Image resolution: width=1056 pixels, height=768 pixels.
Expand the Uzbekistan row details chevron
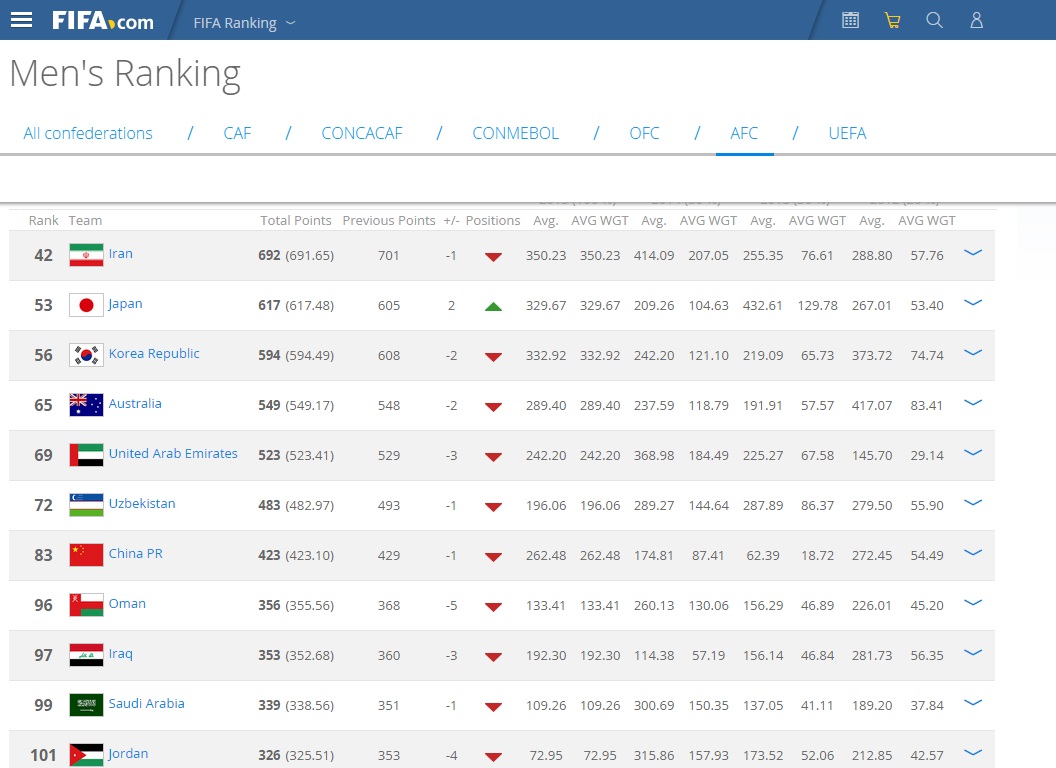[x=972, y=504]
